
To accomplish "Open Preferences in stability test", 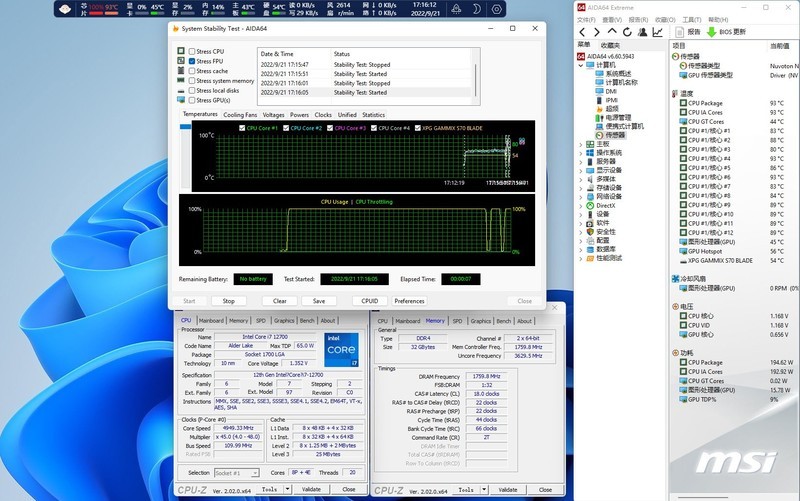I will 409,301.
